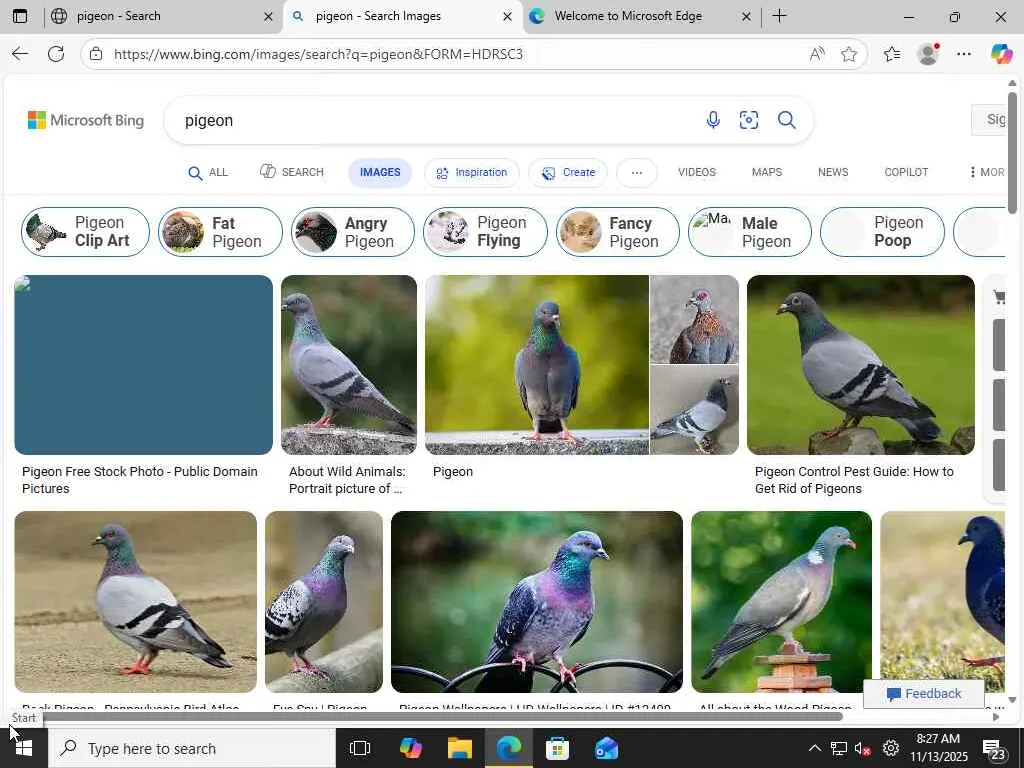Open Windows Start button
Image resolution: width=1024 pixels, height=768 pixels.
[24, 748]
